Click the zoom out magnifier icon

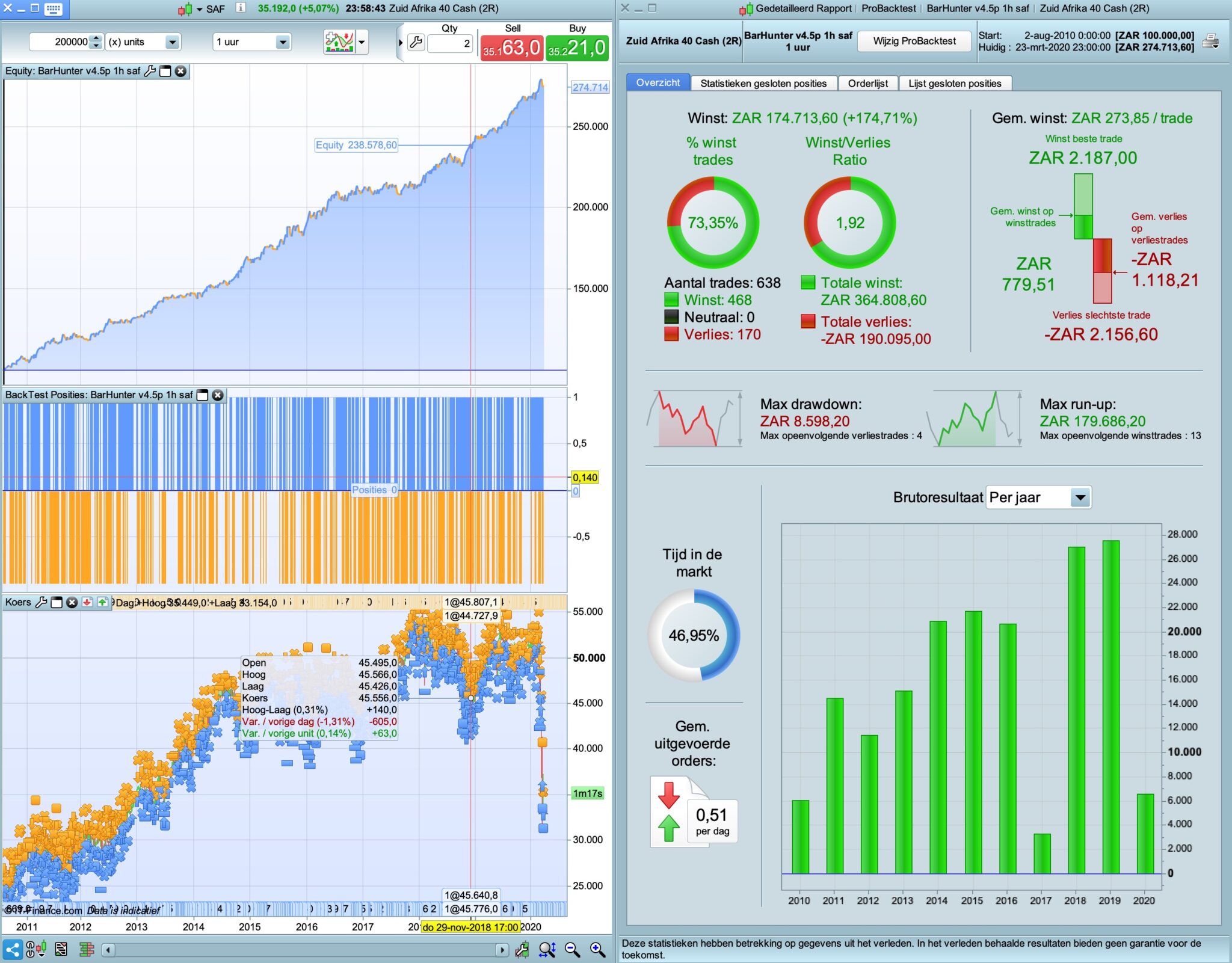pyautogui.click(x=572, y=950)
